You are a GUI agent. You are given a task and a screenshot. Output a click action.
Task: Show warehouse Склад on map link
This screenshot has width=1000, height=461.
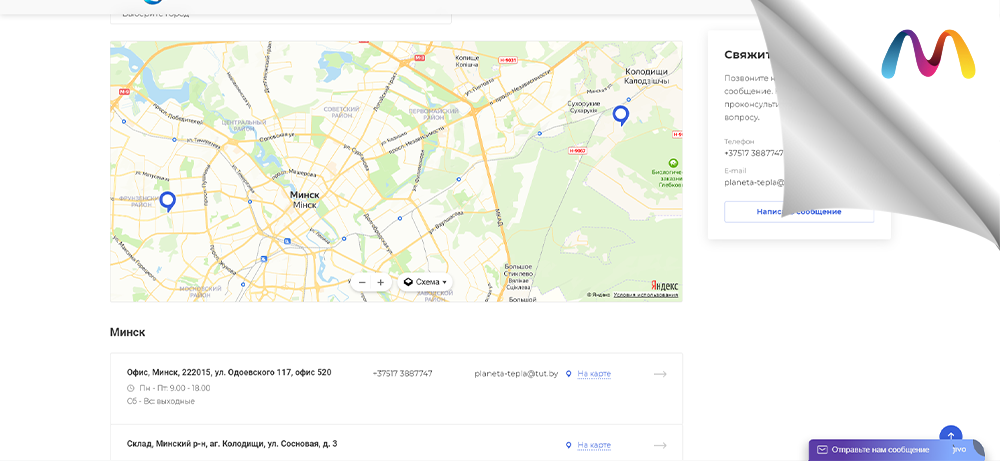pos(594,445)
